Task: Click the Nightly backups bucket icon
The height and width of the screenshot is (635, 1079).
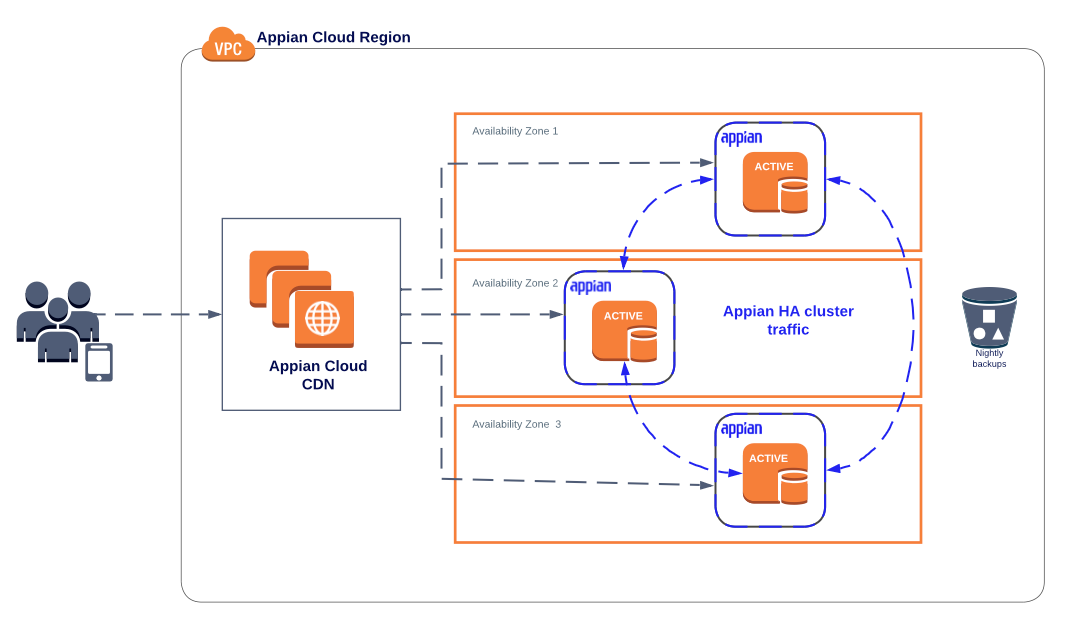Action: click(x=989, y=316)
